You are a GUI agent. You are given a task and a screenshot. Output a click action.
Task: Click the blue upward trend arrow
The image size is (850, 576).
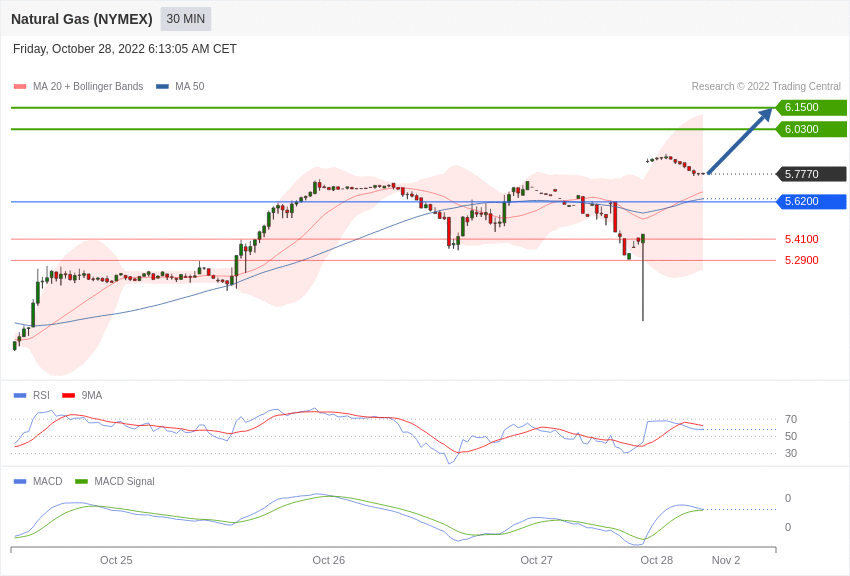740,141
